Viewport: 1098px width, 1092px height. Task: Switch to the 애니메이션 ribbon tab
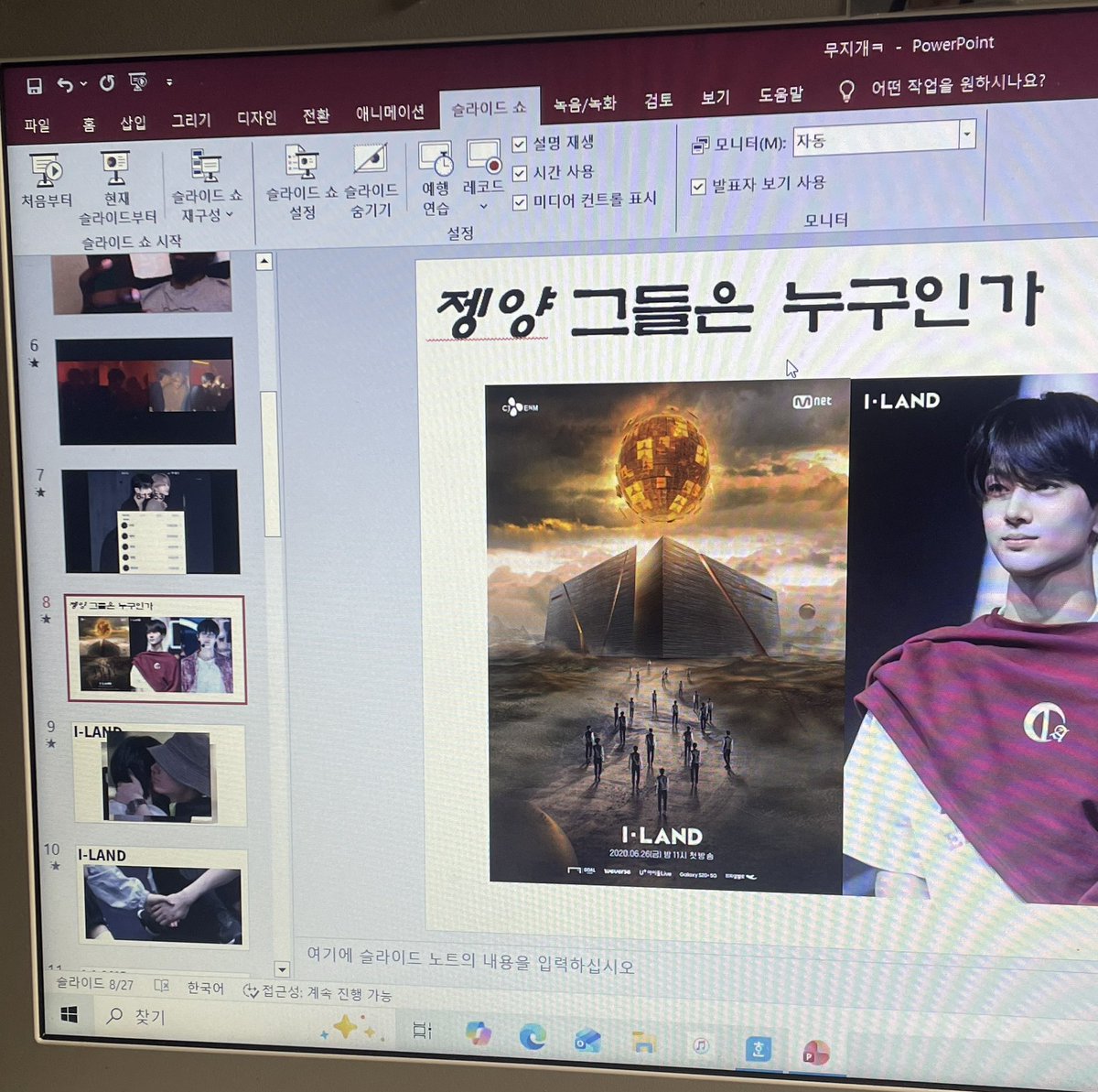391,113
